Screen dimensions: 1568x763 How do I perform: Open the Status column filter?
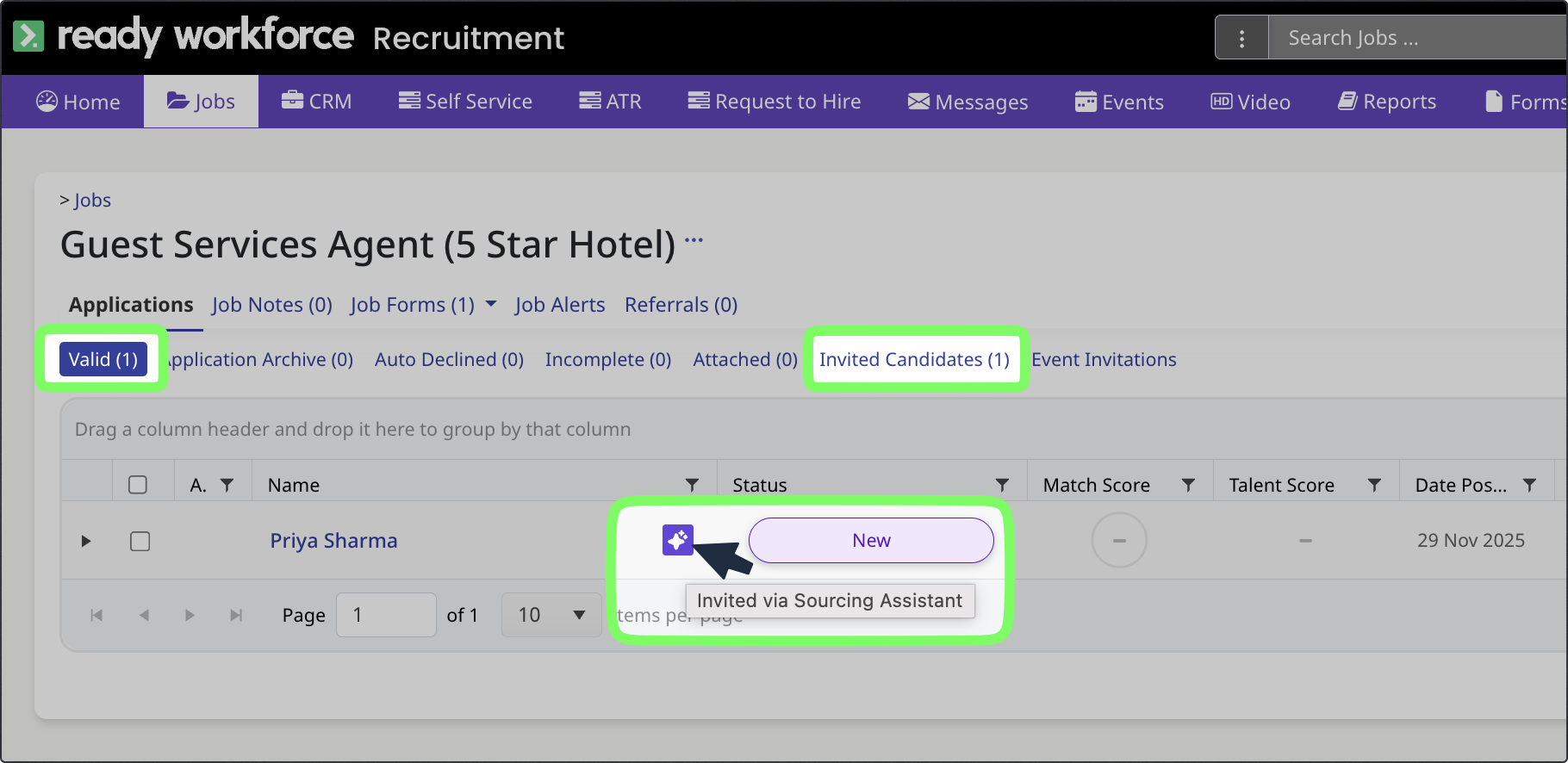tap(1002, 485)
